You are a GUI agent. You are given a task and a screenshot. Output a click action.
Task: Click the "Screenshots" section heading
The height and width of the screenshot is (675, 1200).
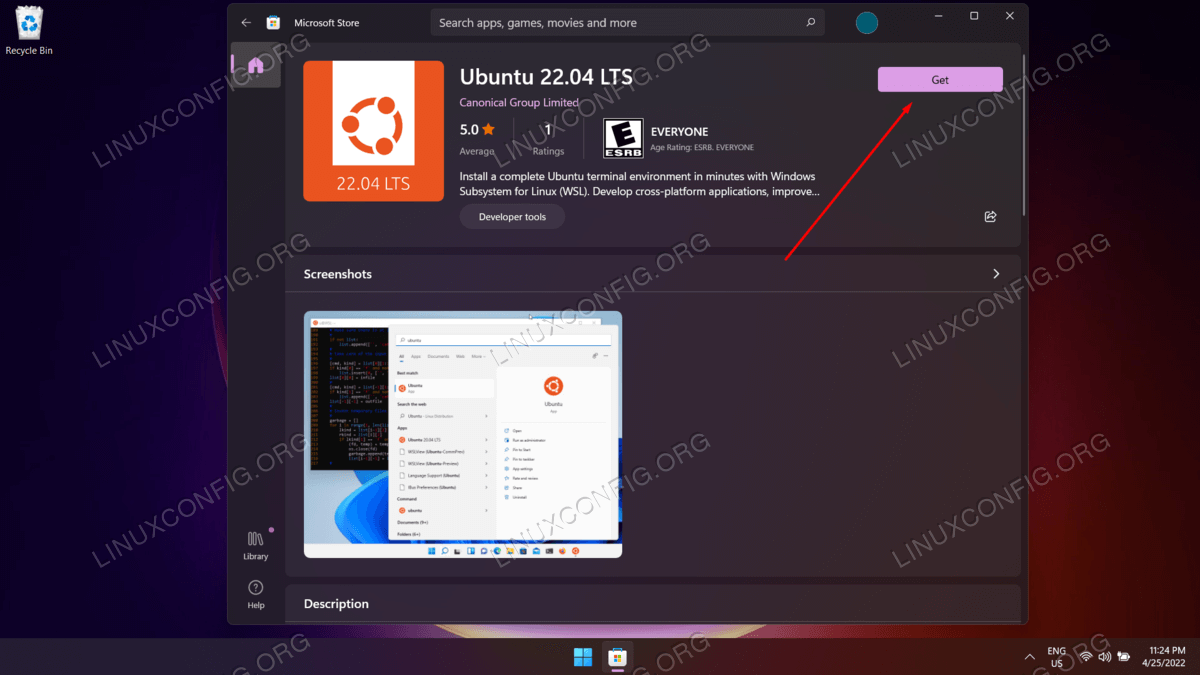[338, 274]
